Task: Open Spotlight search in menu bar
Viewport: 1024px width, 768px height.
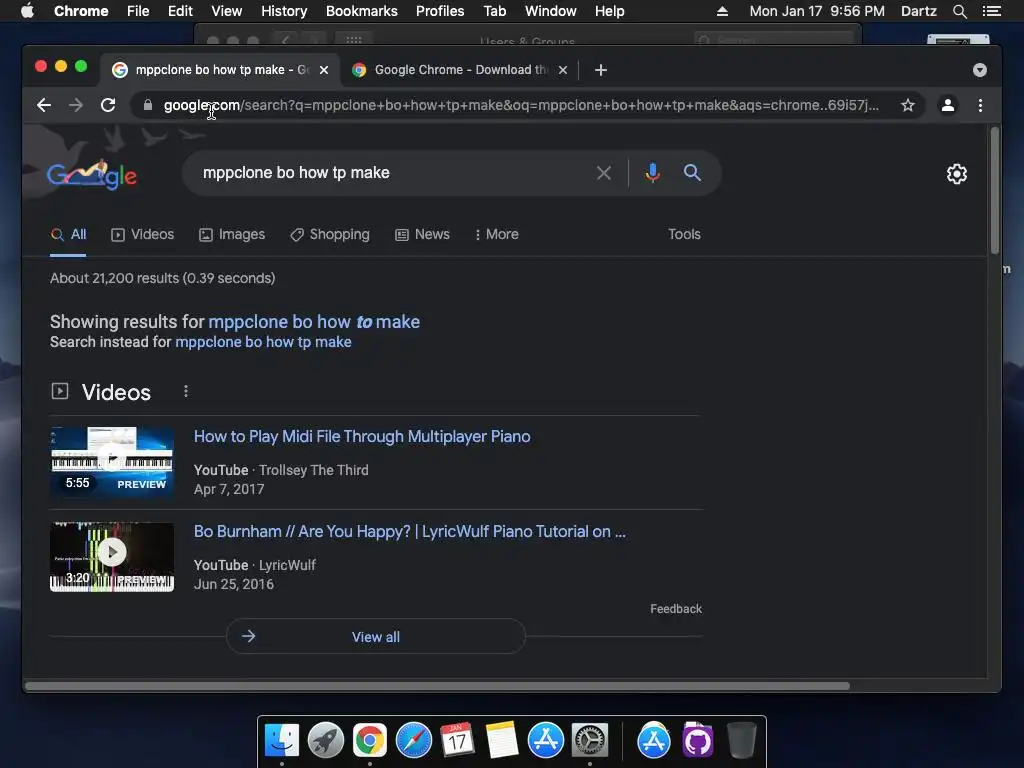Action: (x=959, y=11)
